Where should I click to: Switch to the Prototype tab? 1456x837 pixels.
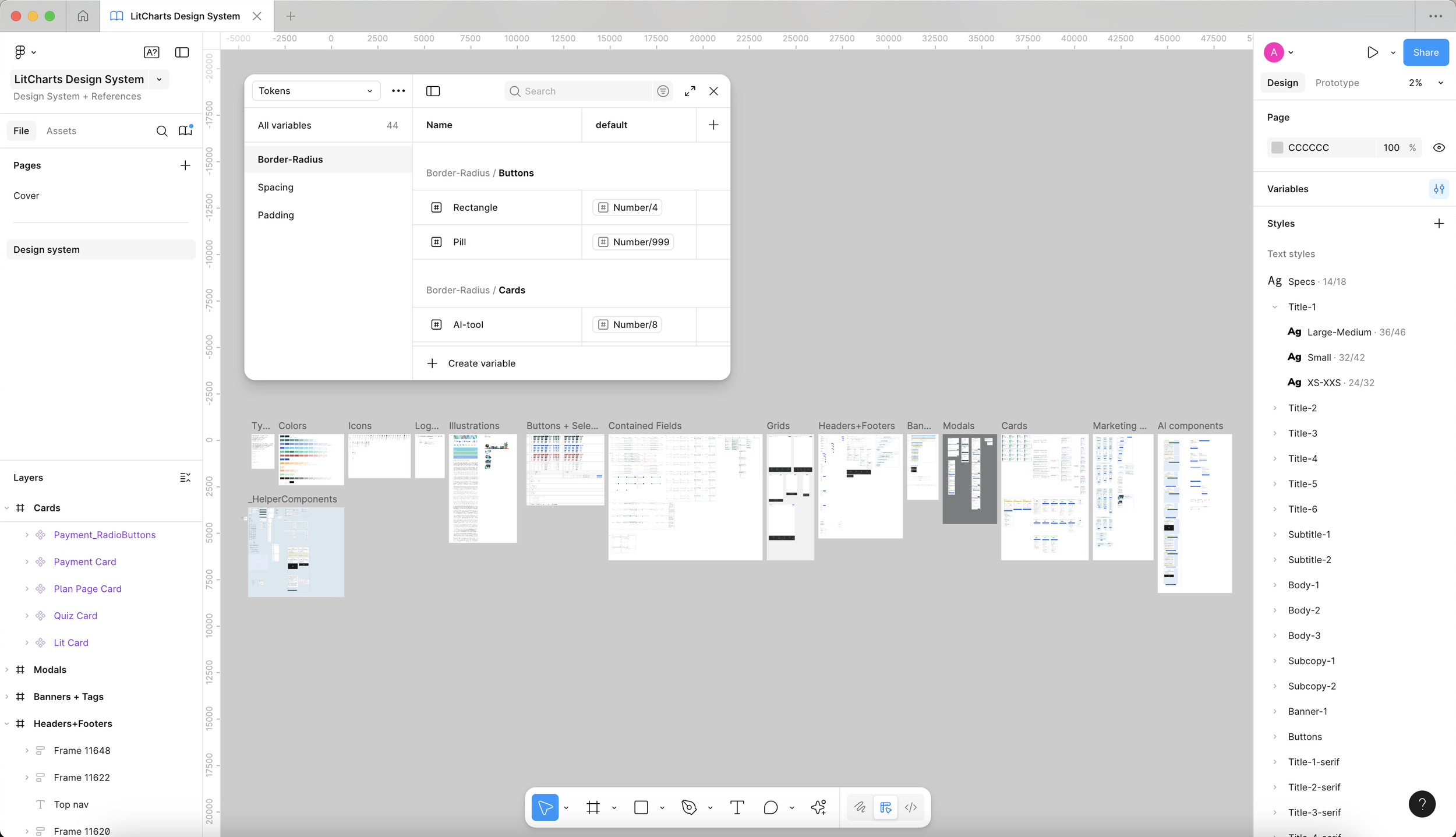pyautogui.click(x=1337, y=83)
